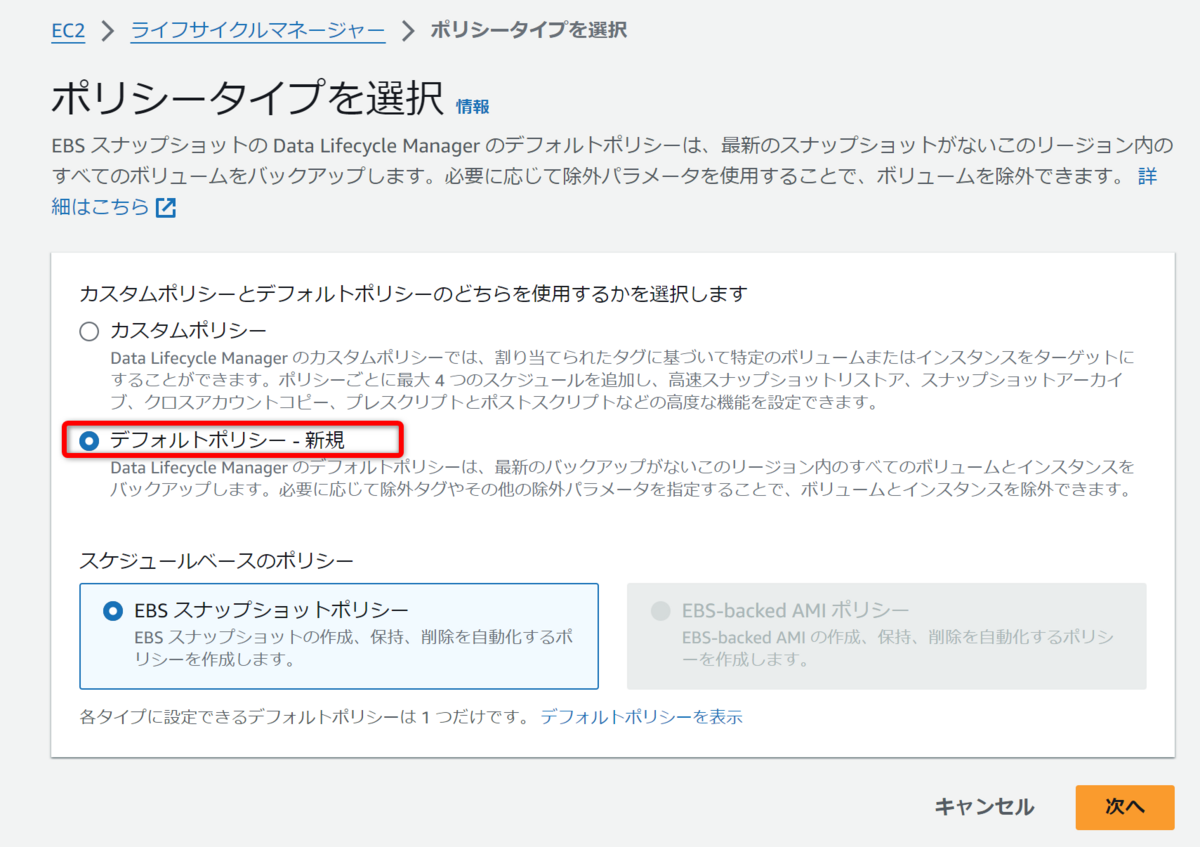Open the 情報 info link
This screenshot has width=1200, height=847.
[473, 106]
